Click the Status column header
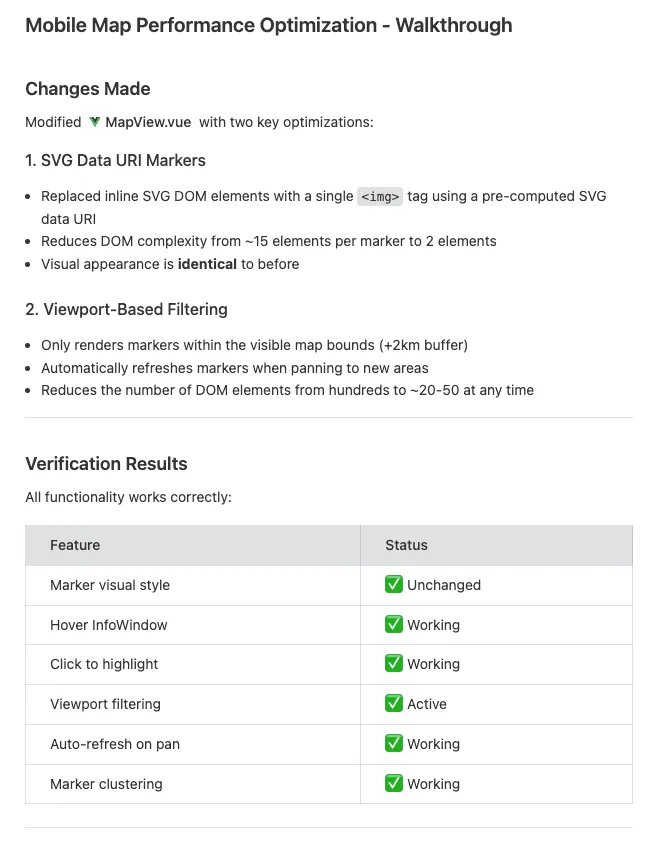This screenshot has width=663, height=851. click(x=406, y=545)
